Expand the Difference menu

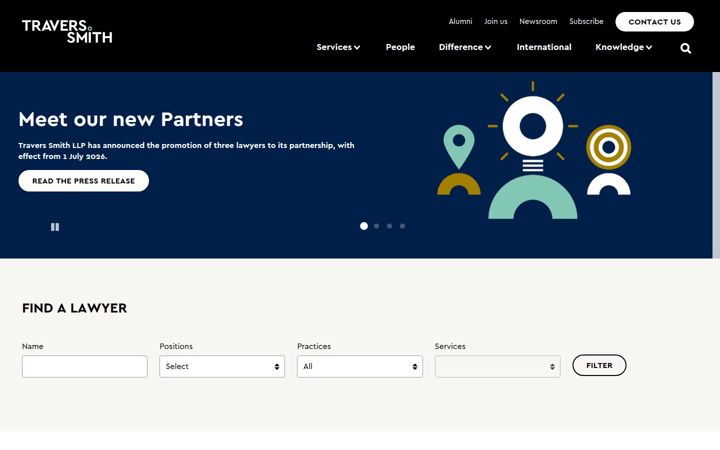click(465, 47)
